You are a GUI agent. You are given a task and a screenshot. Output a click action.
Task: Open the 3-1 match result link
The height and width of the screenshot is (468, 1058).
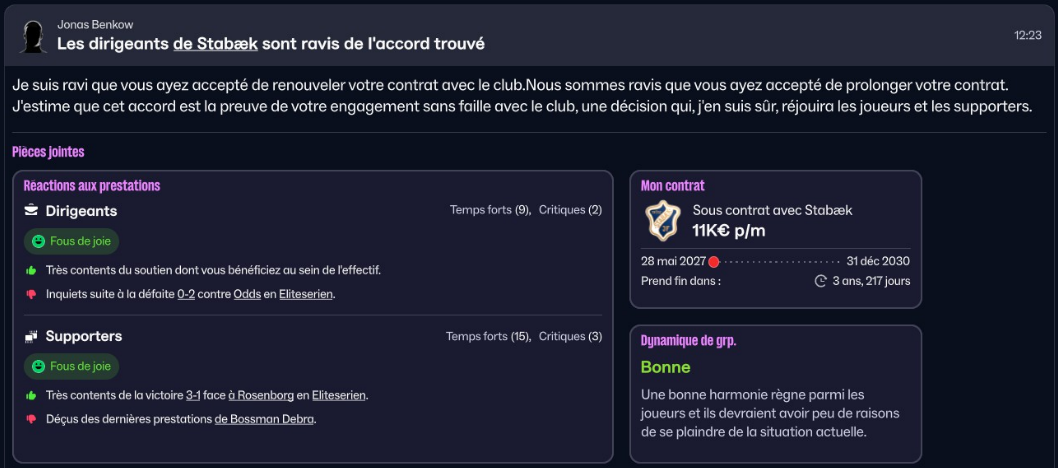point(194,395)
